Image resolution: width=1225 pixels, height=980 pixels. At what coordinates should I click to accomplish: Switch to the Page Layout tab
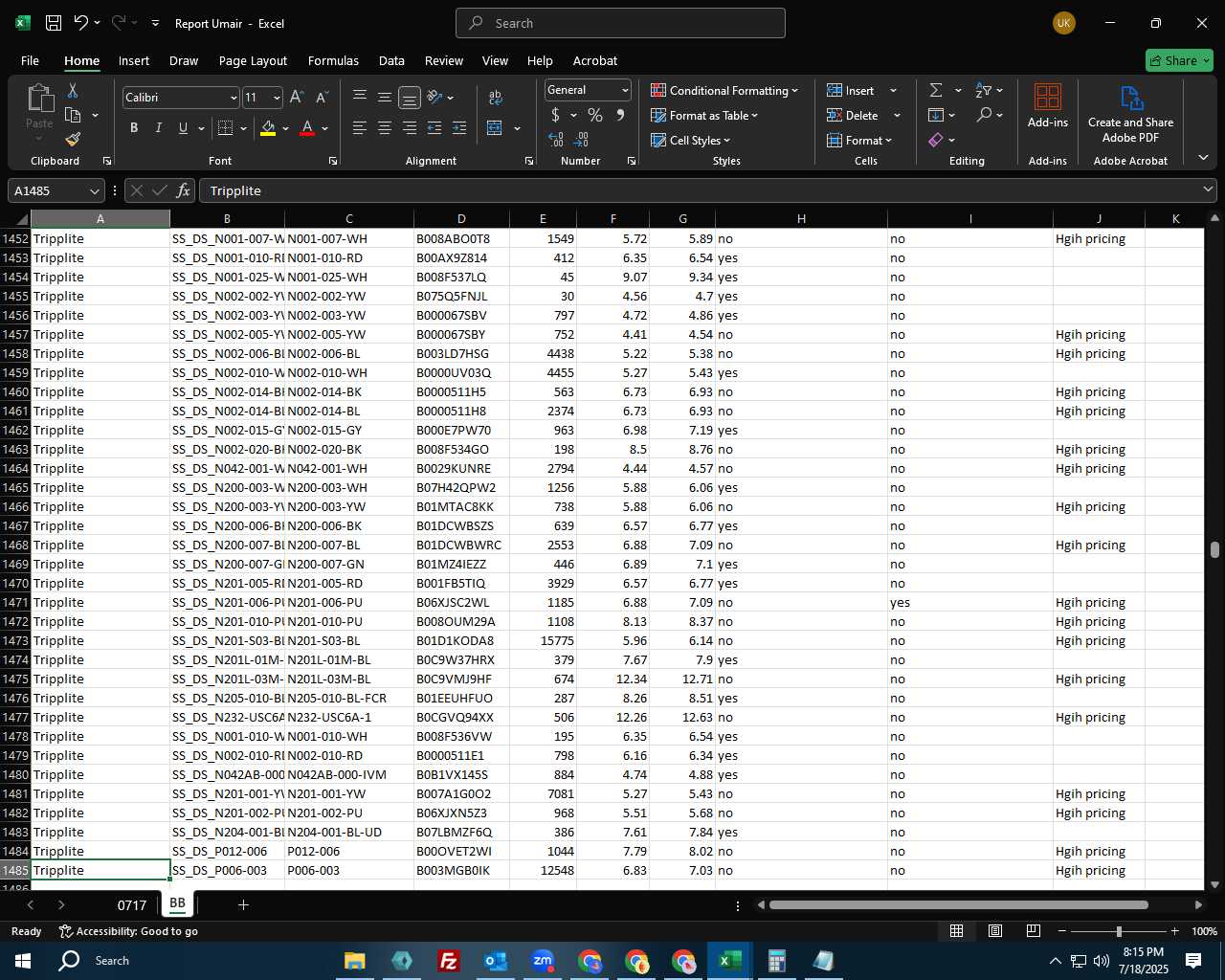(253, 60)
